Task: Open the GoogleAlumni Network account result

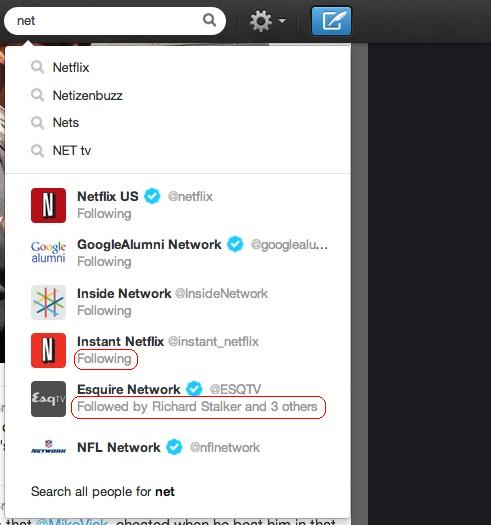Action: 178,253
